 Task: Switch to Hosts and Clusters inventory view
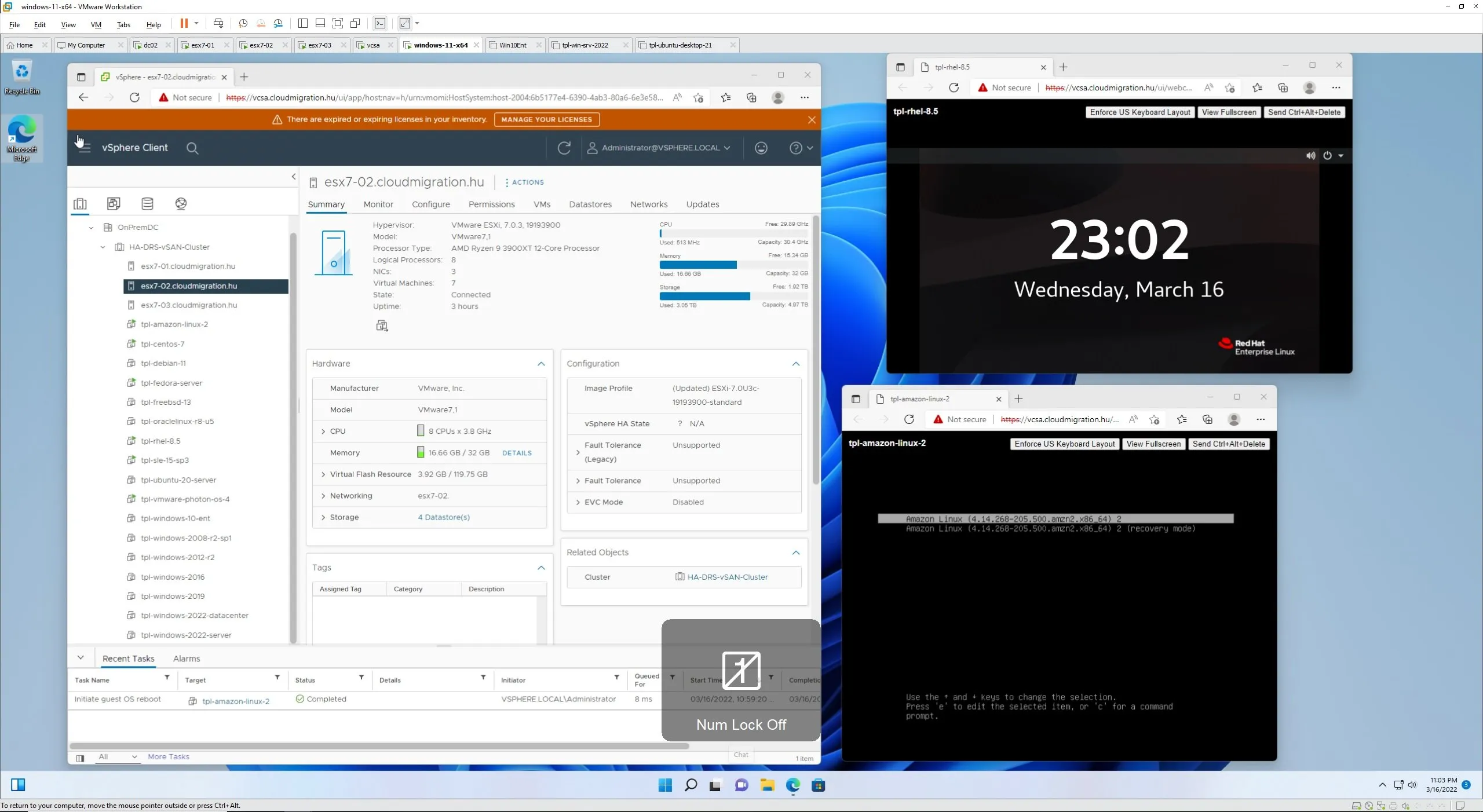coord(81,204)
